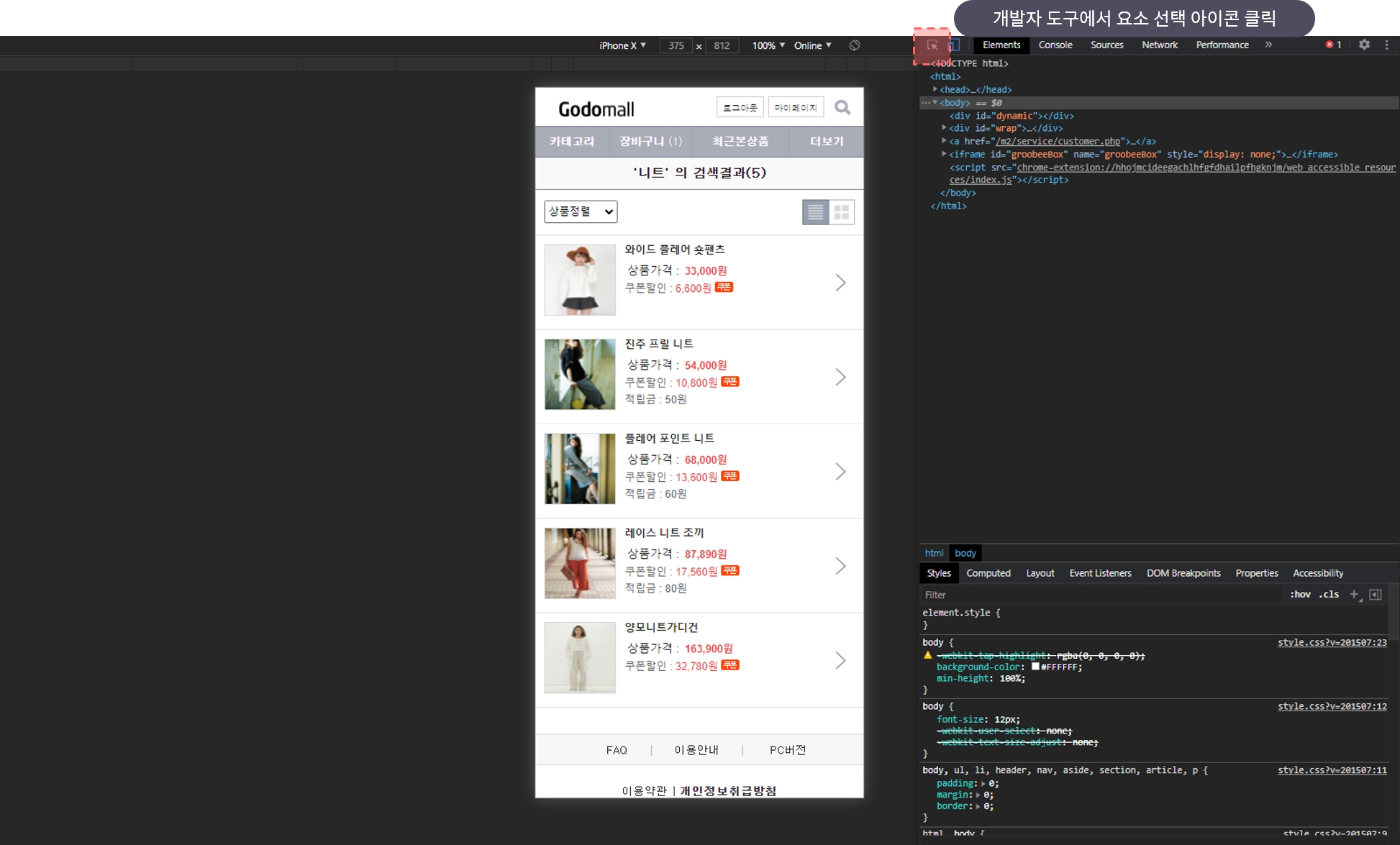Open the iPhone X device dropdown
Image resolution: width=1400 pixels, height=845 pixels.
pos(622,45)
